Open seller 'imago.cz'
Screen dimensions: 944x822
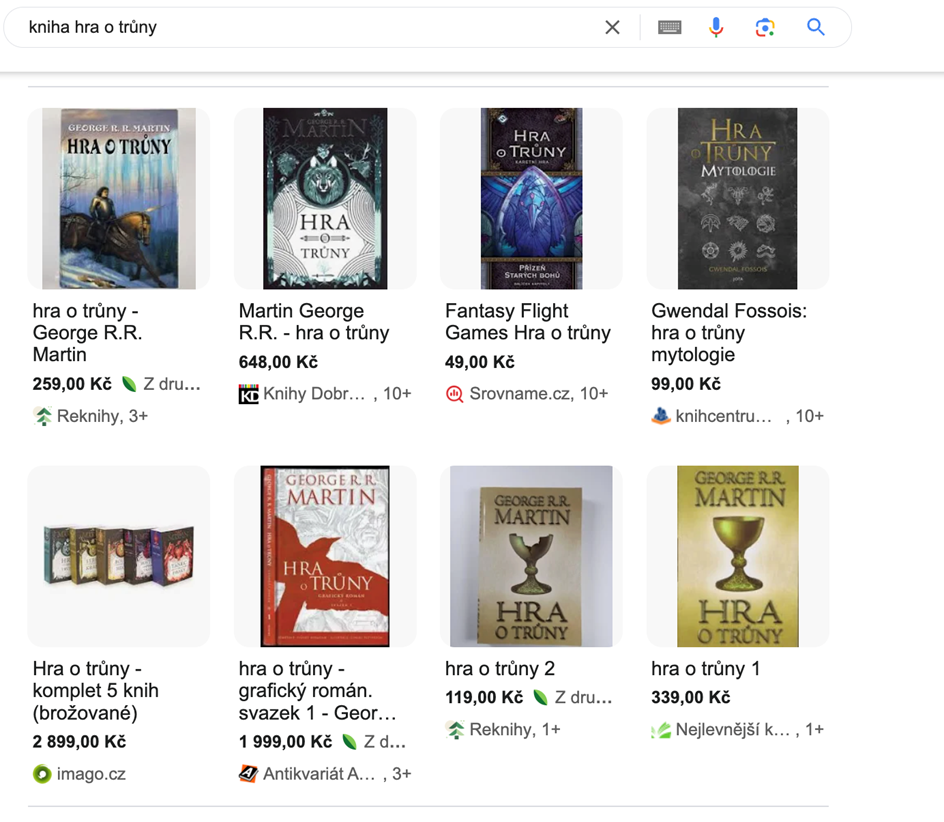(x=91, y=774)
